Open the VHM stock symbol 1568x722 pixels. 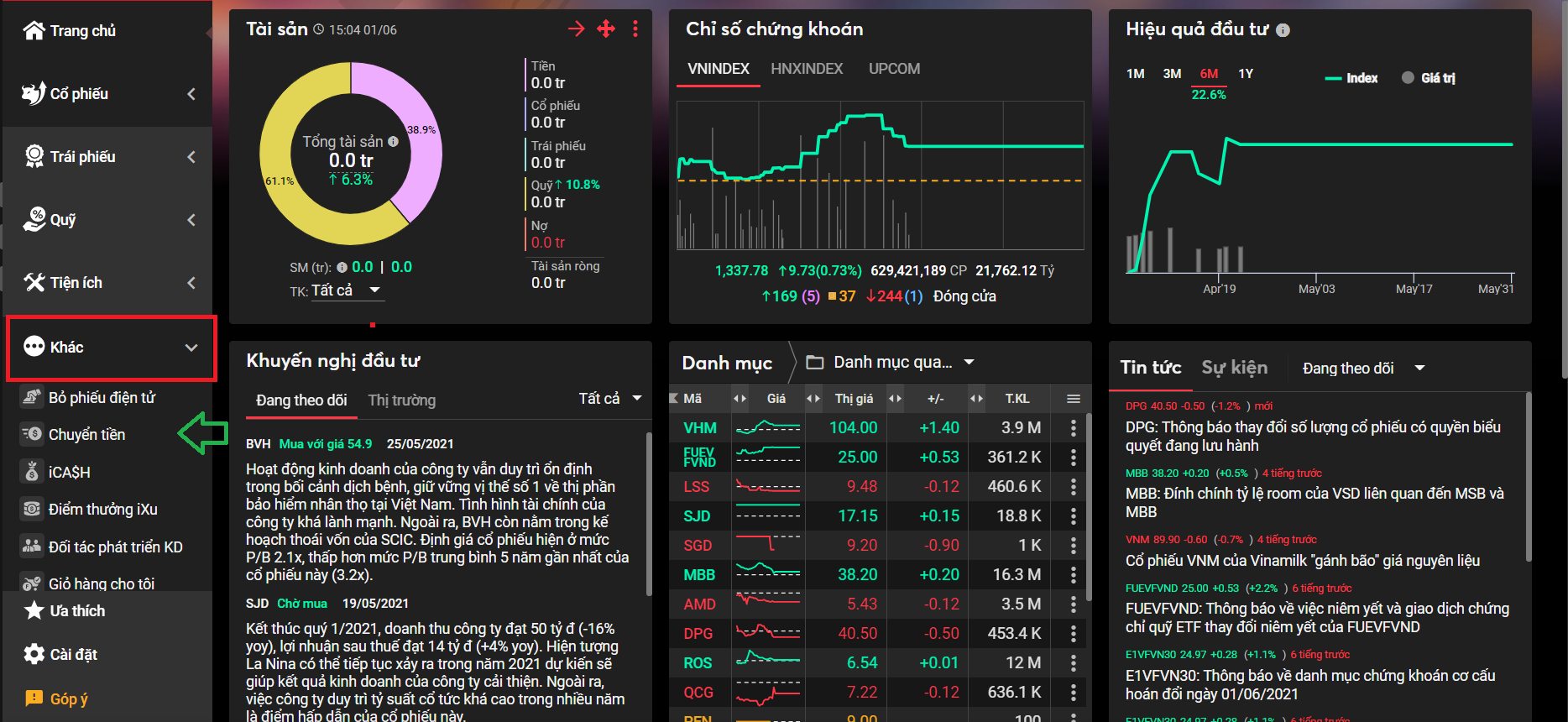(x=700, y=428)
